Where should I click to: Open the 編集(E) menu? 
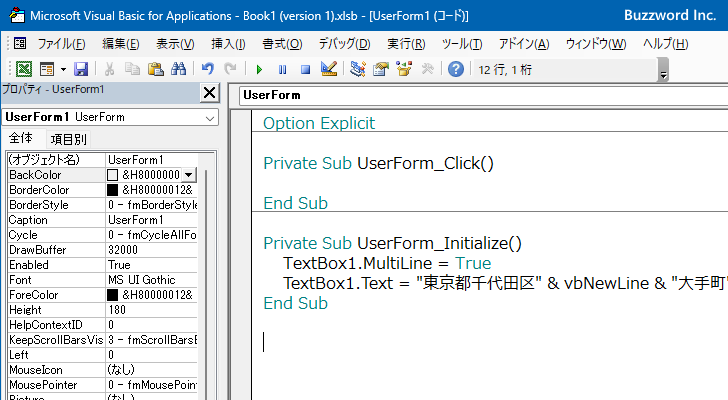point(121,44)
